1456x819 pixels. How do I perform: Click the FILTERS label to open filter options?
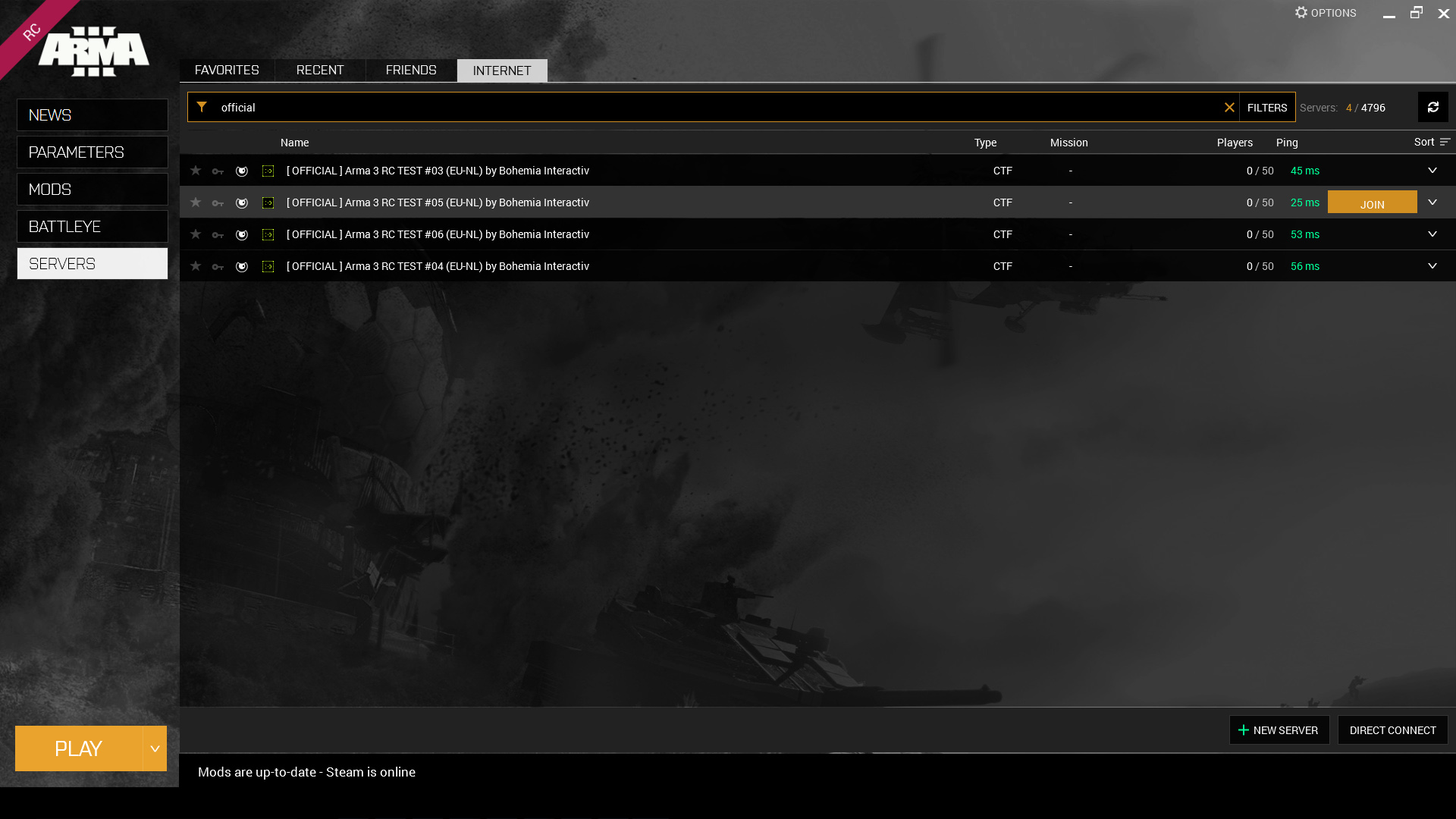[x=1267, y=107]
